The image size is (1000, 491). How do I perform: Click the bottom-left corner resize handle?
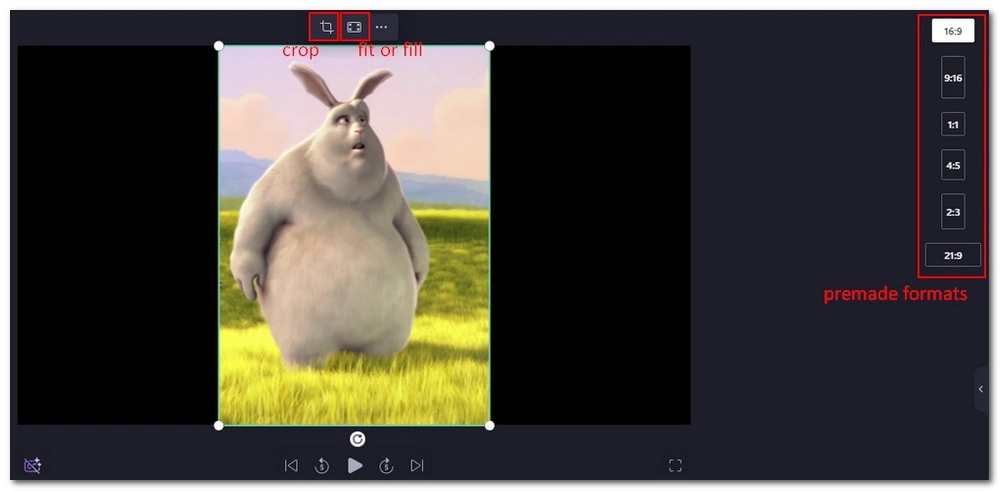click(x=219, y=425)
